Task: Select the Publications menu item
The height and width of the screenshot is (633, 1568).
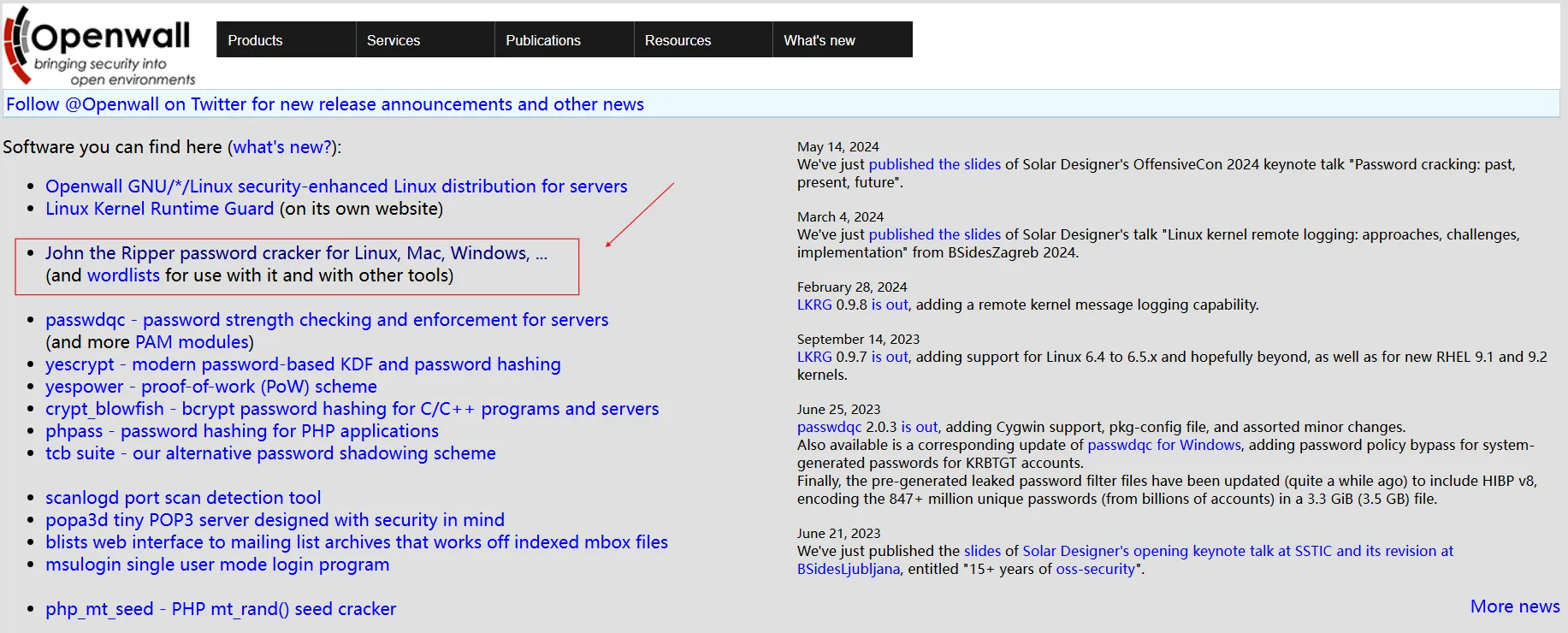Action: coord(543,40)
